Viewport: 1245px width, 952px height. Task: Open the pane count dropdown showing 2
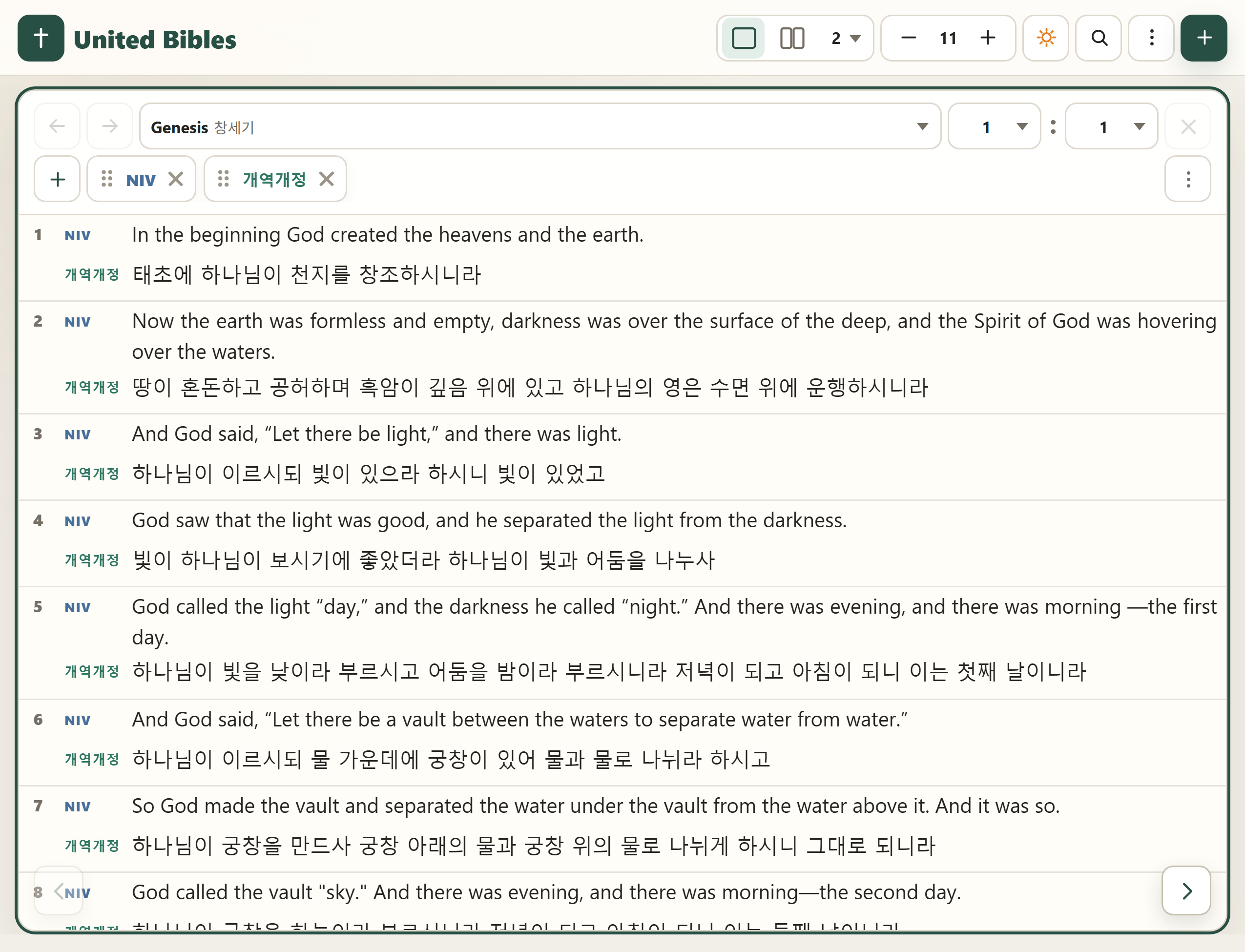click(846, 38)
